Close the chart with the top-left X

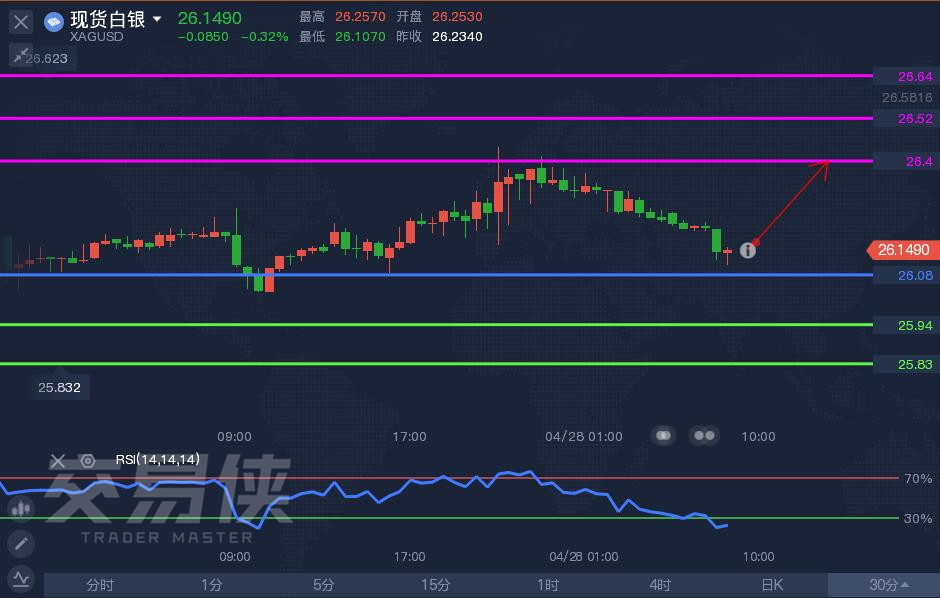(x=21, y=23)
